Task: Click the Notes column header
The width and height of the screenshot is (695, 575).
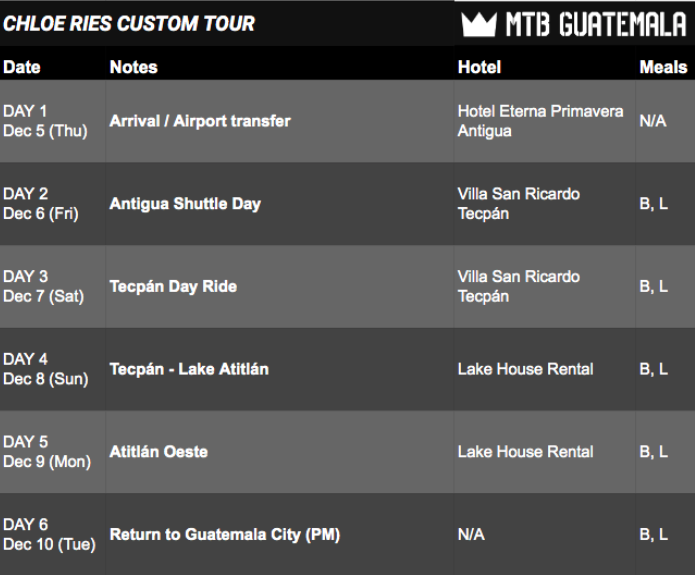Action: 133,67
